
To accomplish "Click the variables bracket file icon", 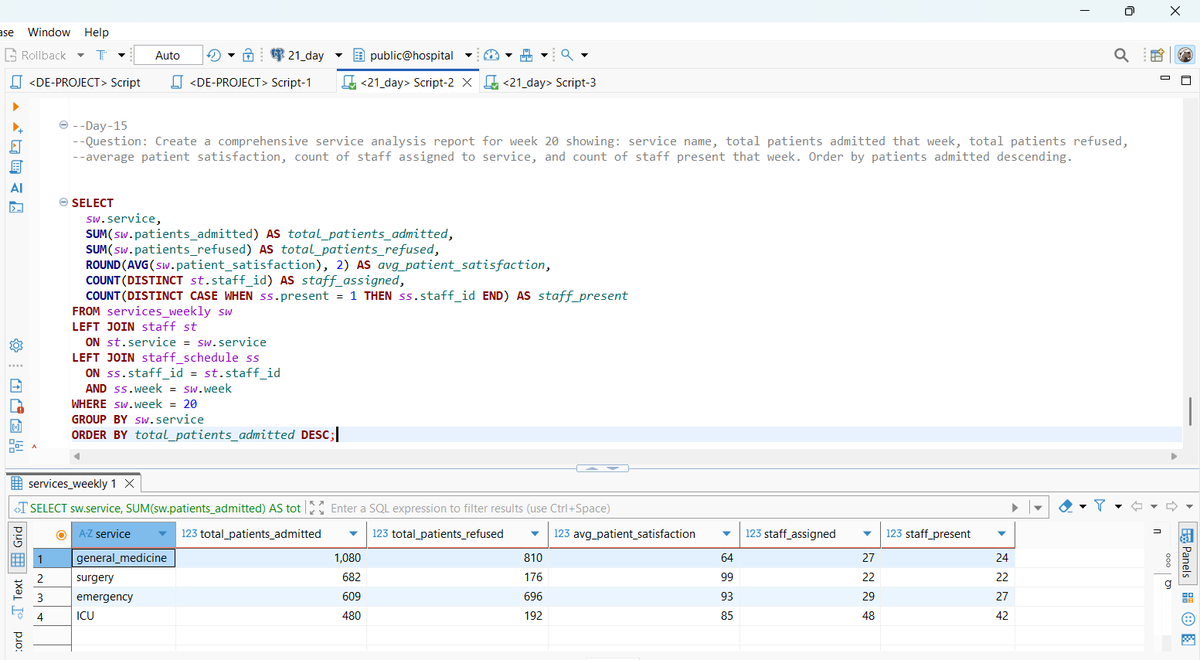I will tap(15, 426).
